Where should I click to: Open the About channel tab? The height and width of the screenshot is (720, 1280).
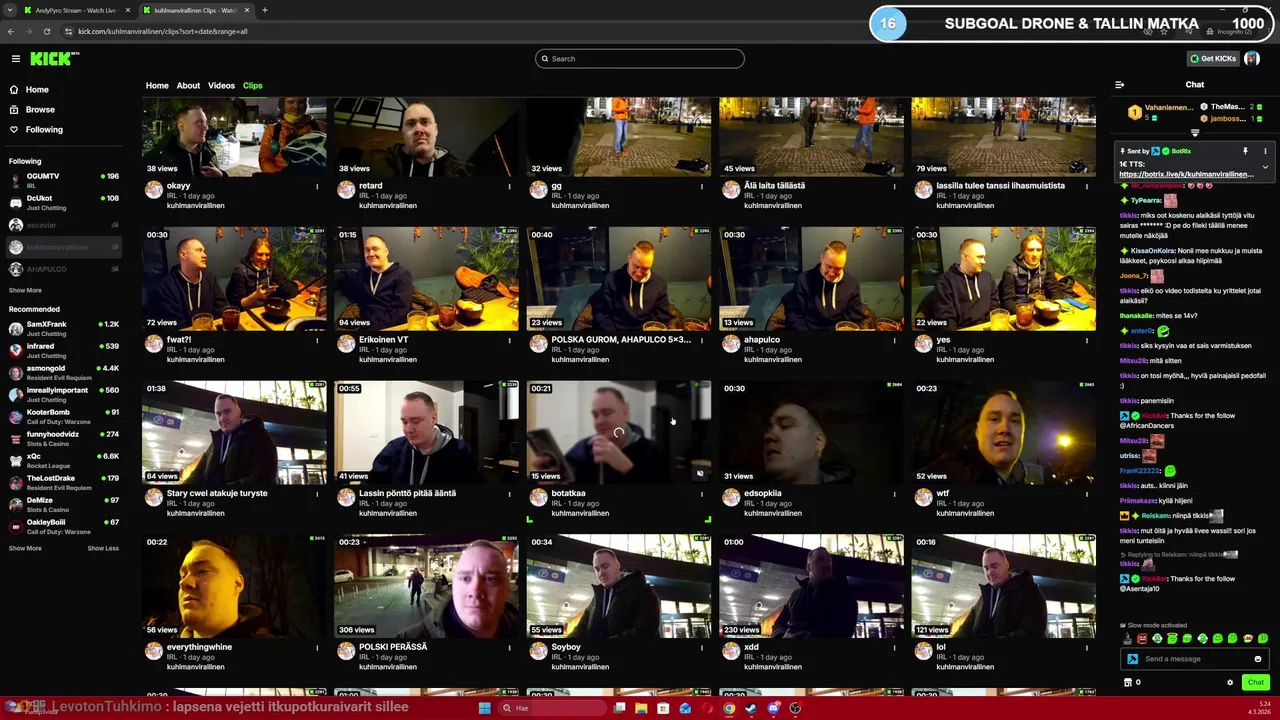(188, 86)
